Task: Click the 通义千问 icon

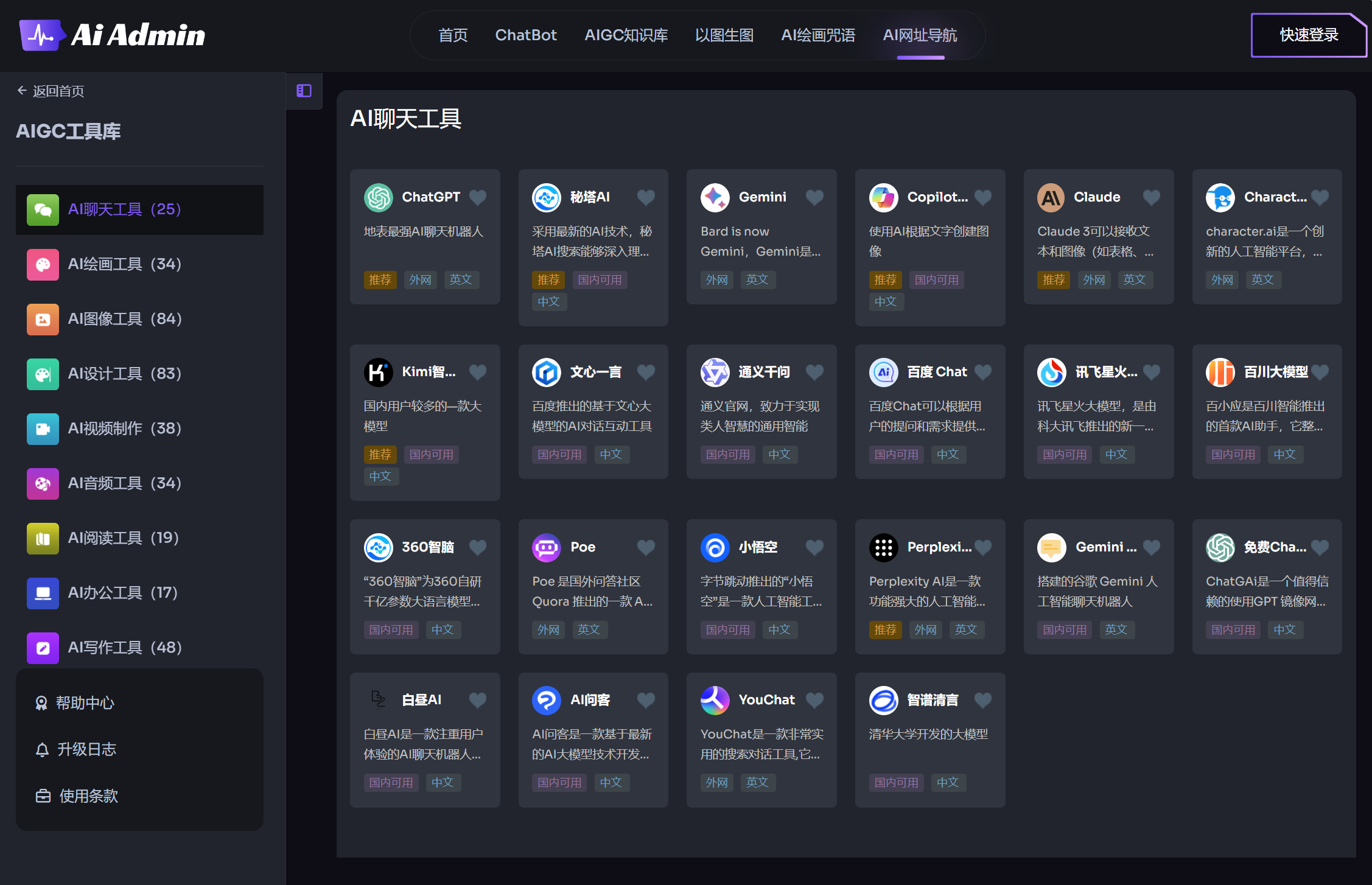Action: pos(715,372)
